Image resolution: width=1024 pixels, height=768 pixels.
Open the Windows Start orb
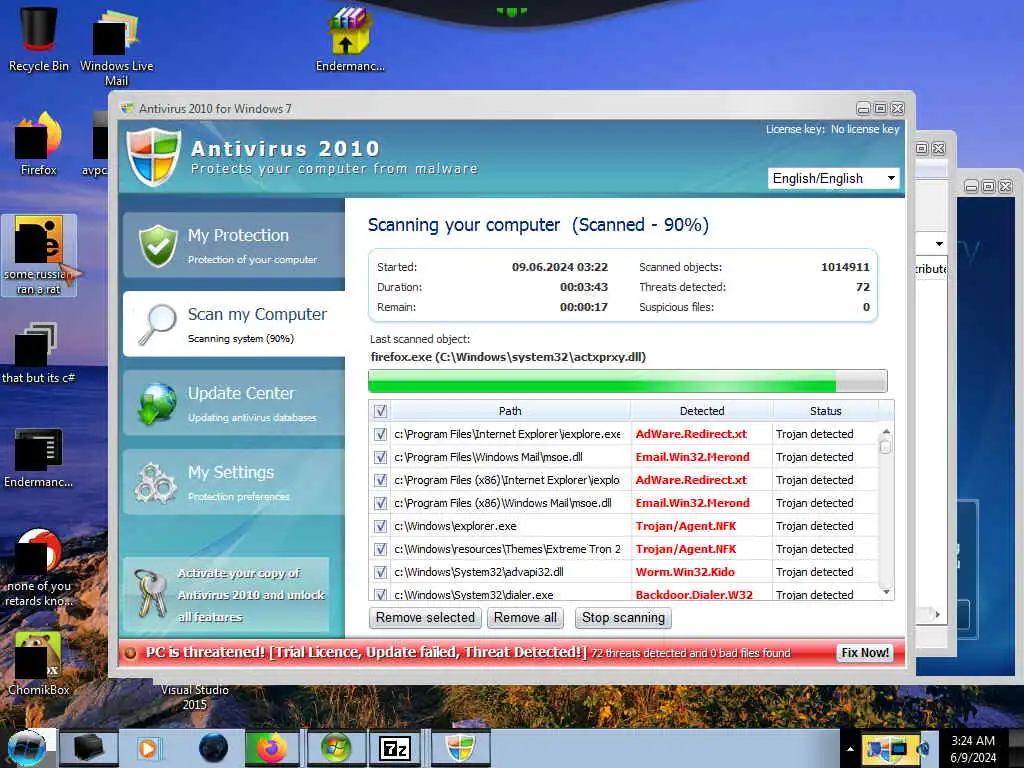27,748
